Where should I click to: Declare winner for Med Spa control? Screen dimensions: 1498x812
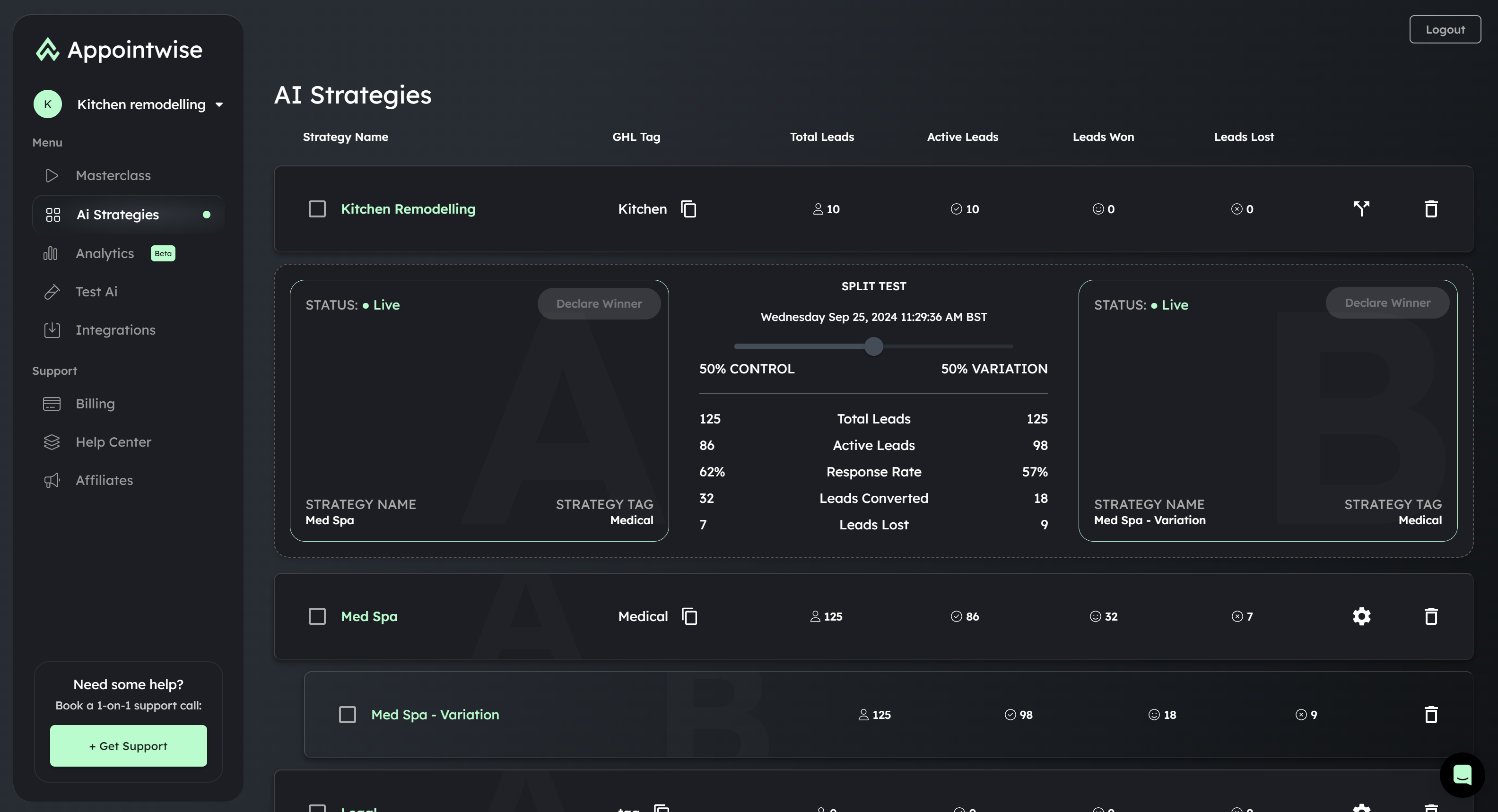tap(599, 303)
